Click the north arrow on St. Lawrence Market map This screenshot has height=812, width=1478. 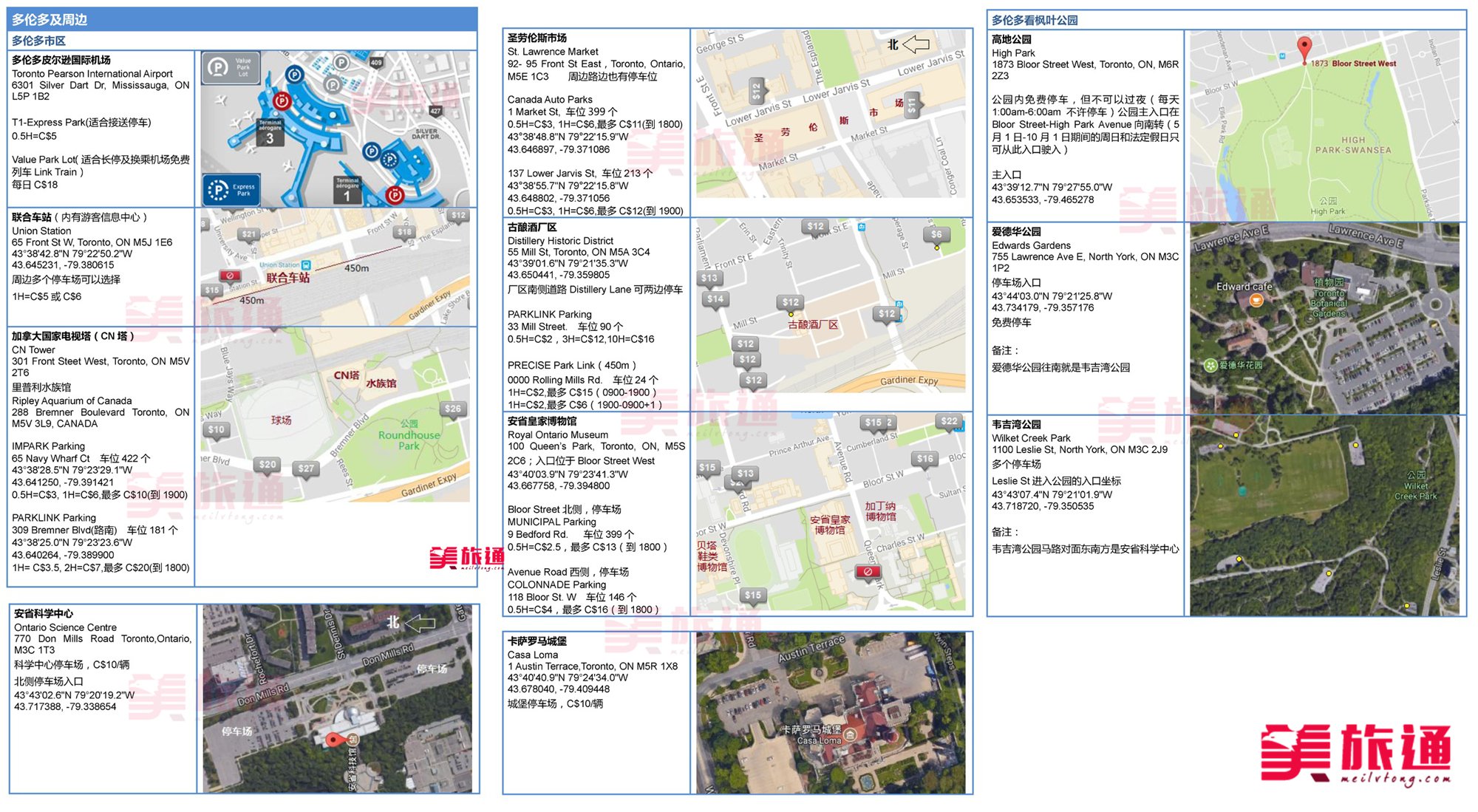916,44
